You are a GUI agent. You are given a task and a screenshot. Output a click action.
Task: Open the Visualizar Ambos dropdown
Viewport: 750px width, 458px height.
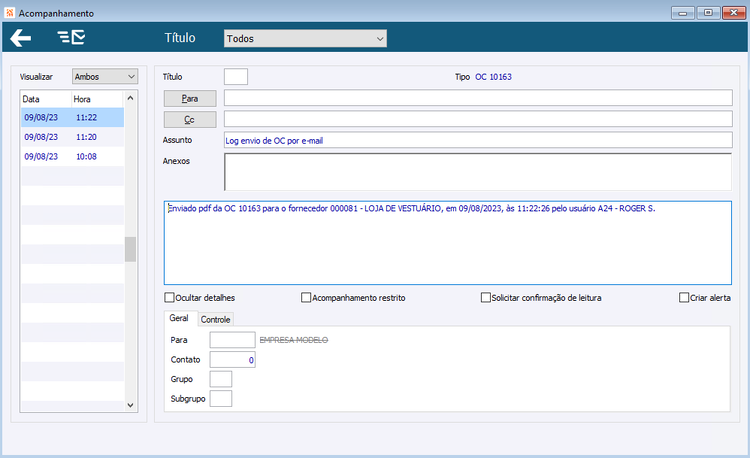tap(105, 76)
